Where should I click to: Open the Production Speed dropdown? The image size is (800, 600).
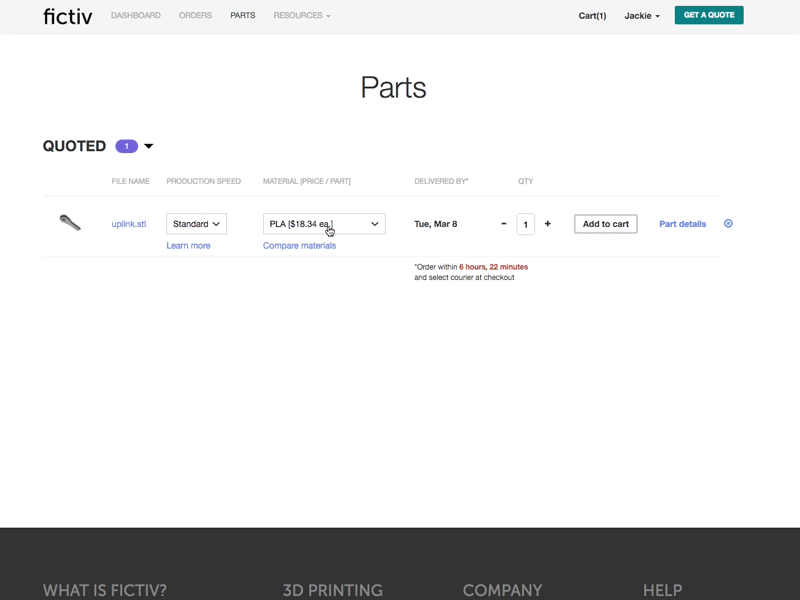(x=196, y=224)
